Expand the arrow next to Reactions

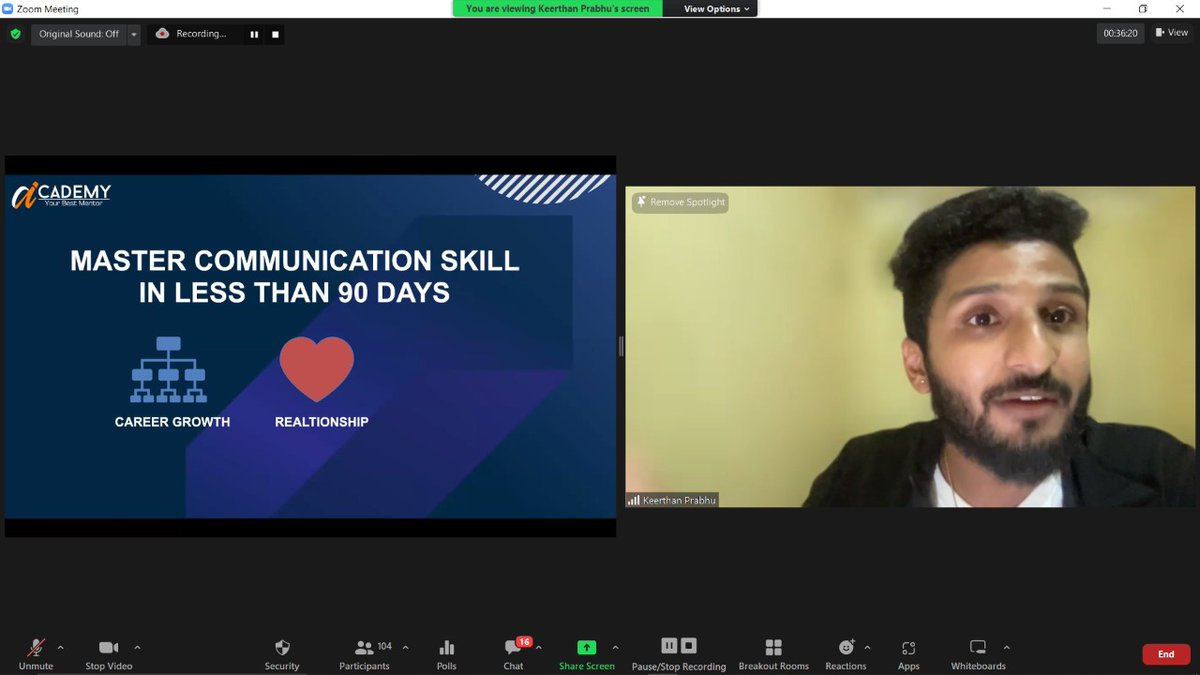(867, 647)
